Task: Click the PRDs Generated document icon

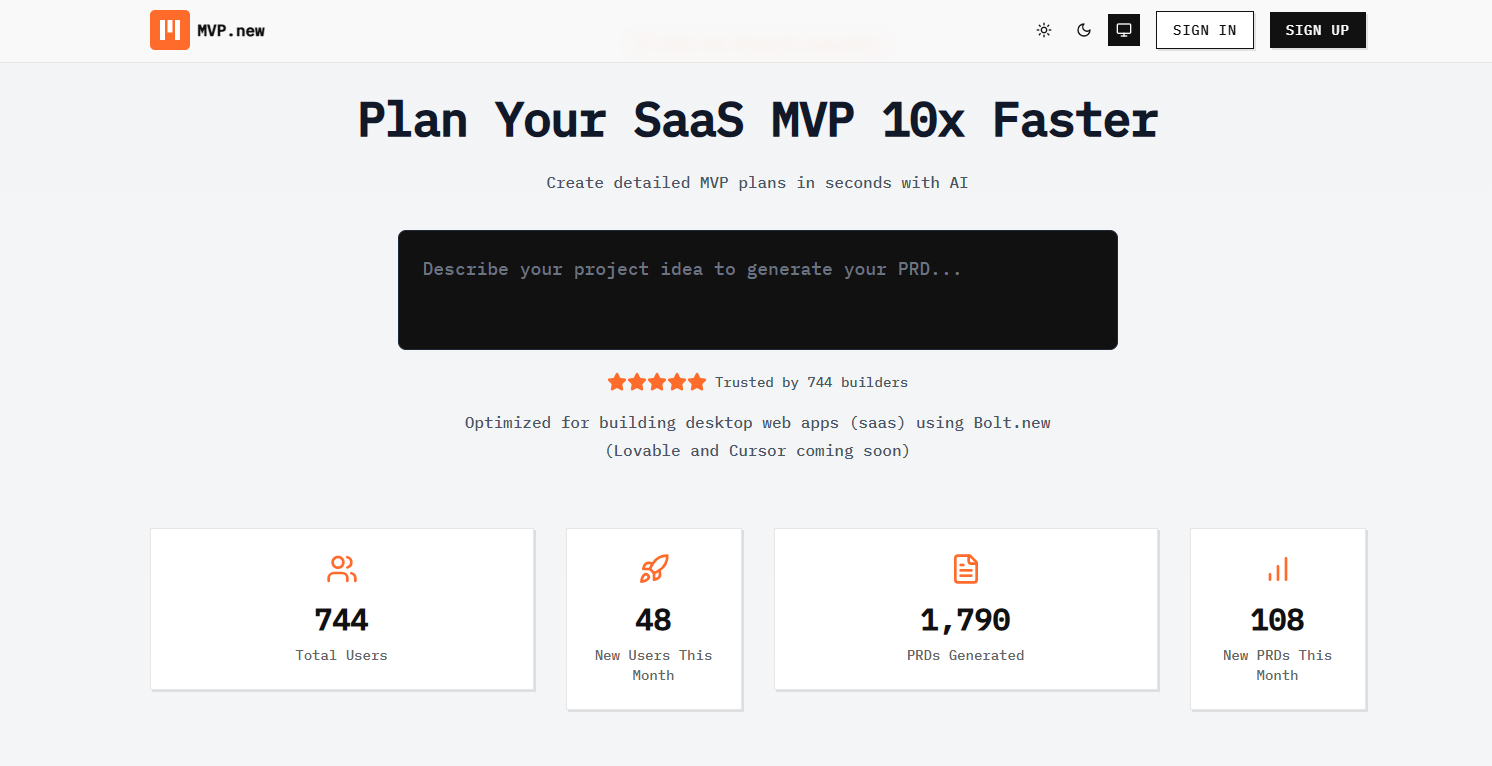Action: 966,570
